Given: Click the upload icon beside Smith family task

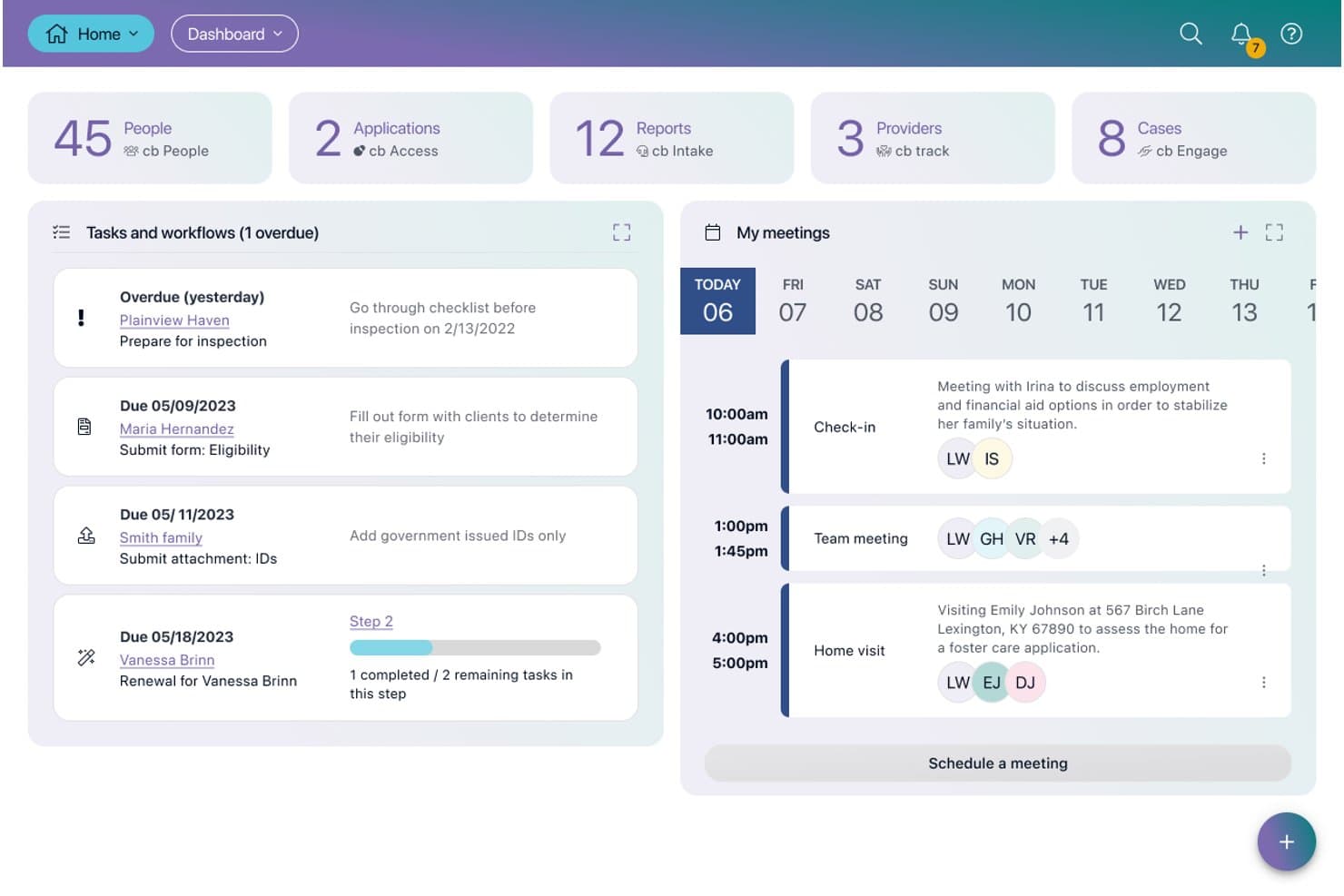Looking at the screenshot, I should pos(86,536).
